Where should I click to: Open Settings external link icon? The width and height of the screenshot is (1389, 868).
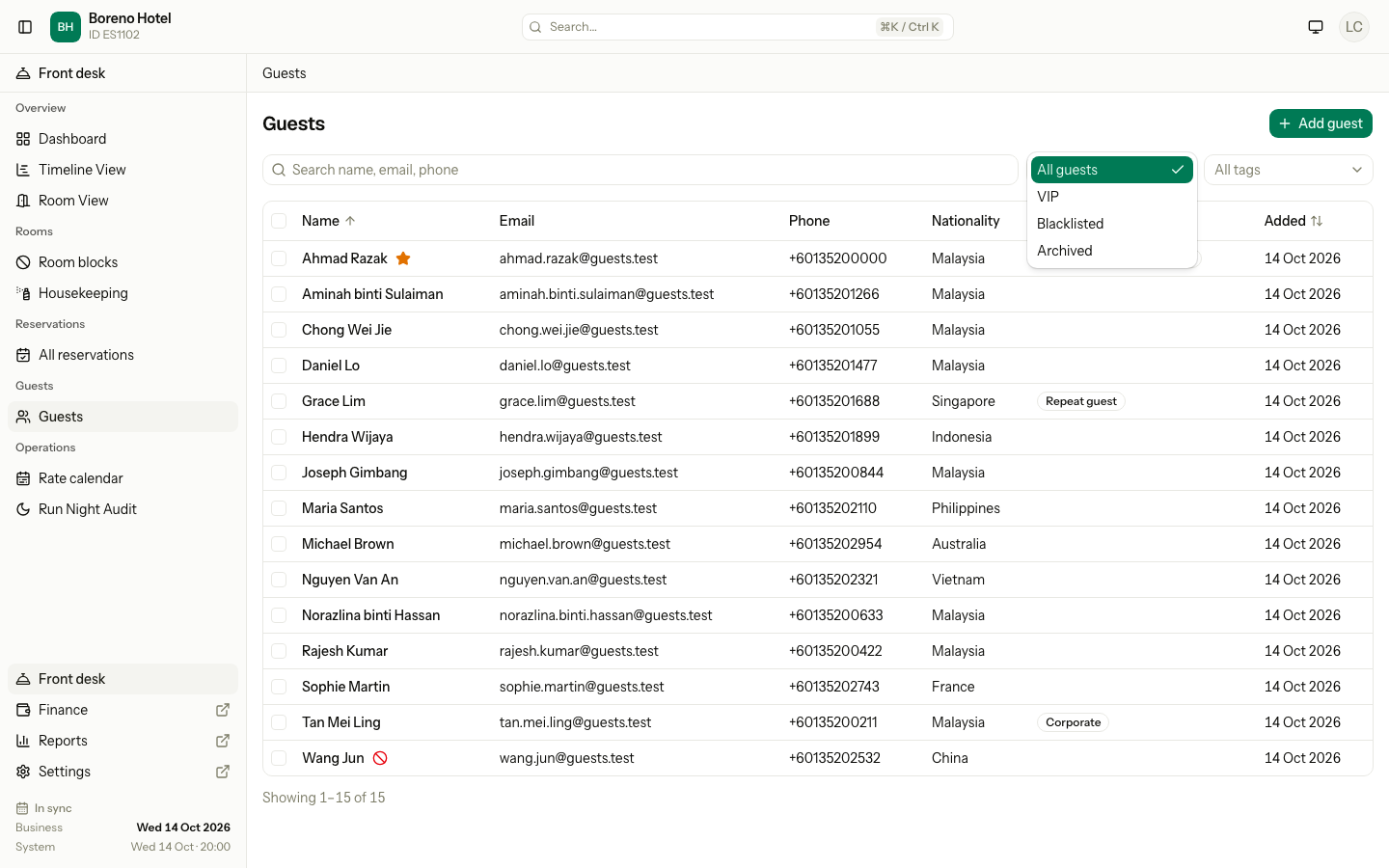[x=223, y=772]
